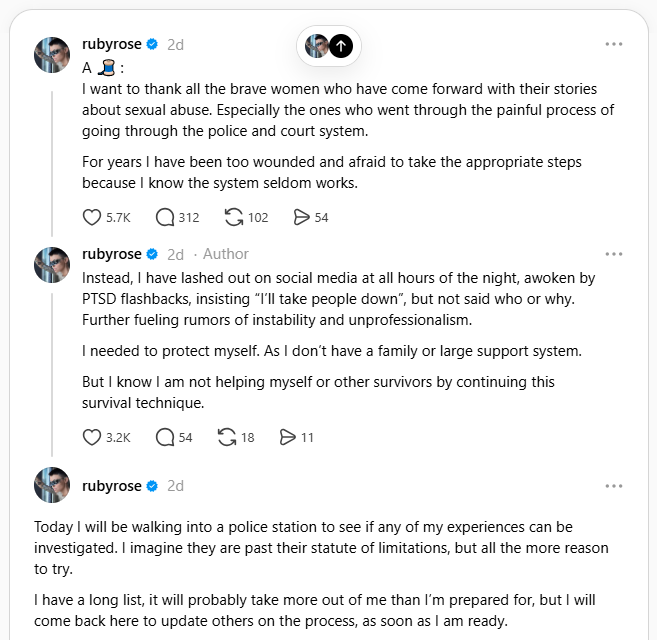This screenshot has width=657, height=640.
Task: Open replies on the first post (312)
Action: click(x=165, y=217)
